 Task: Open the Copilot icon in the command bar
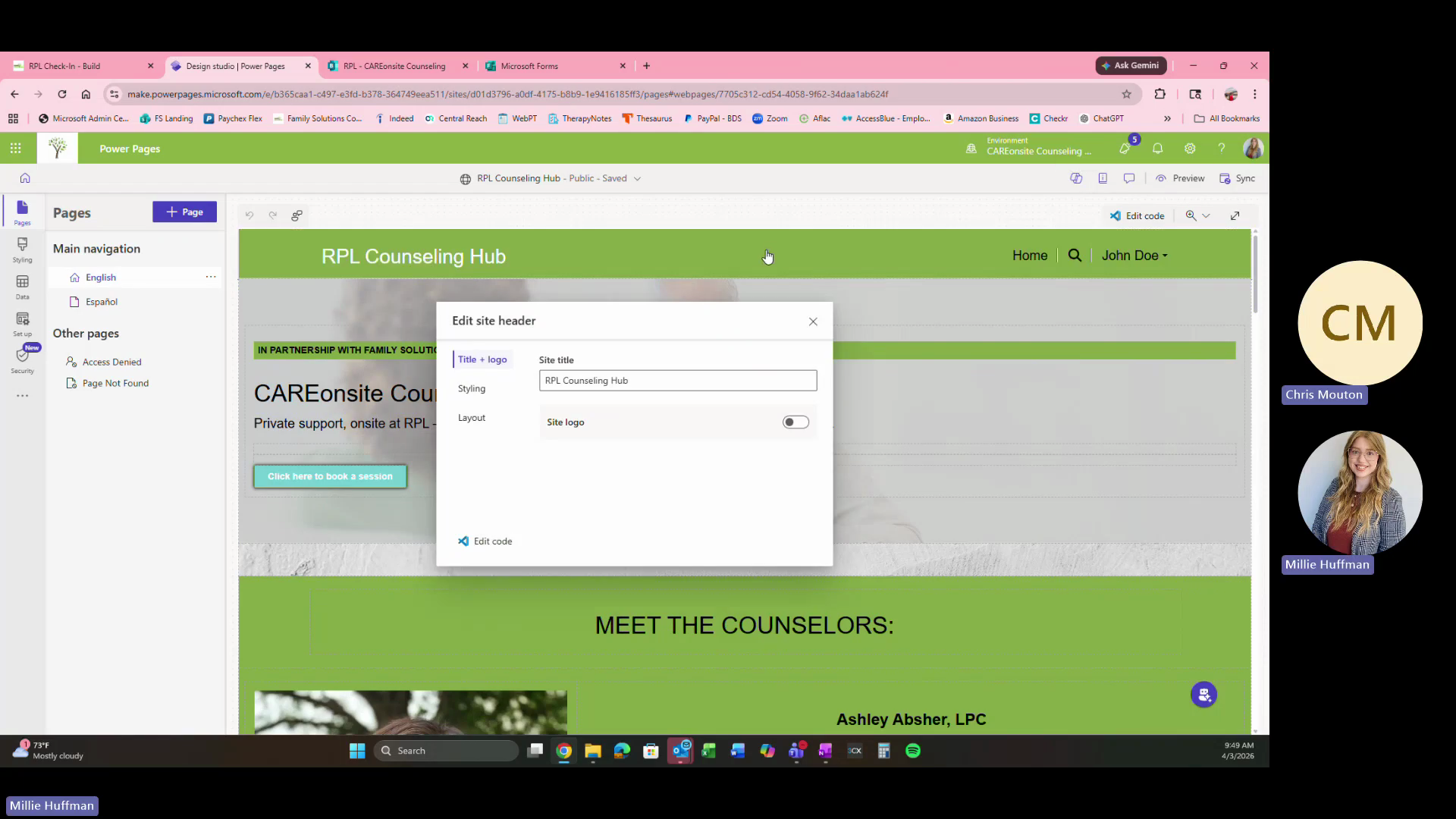(1075, 178)
